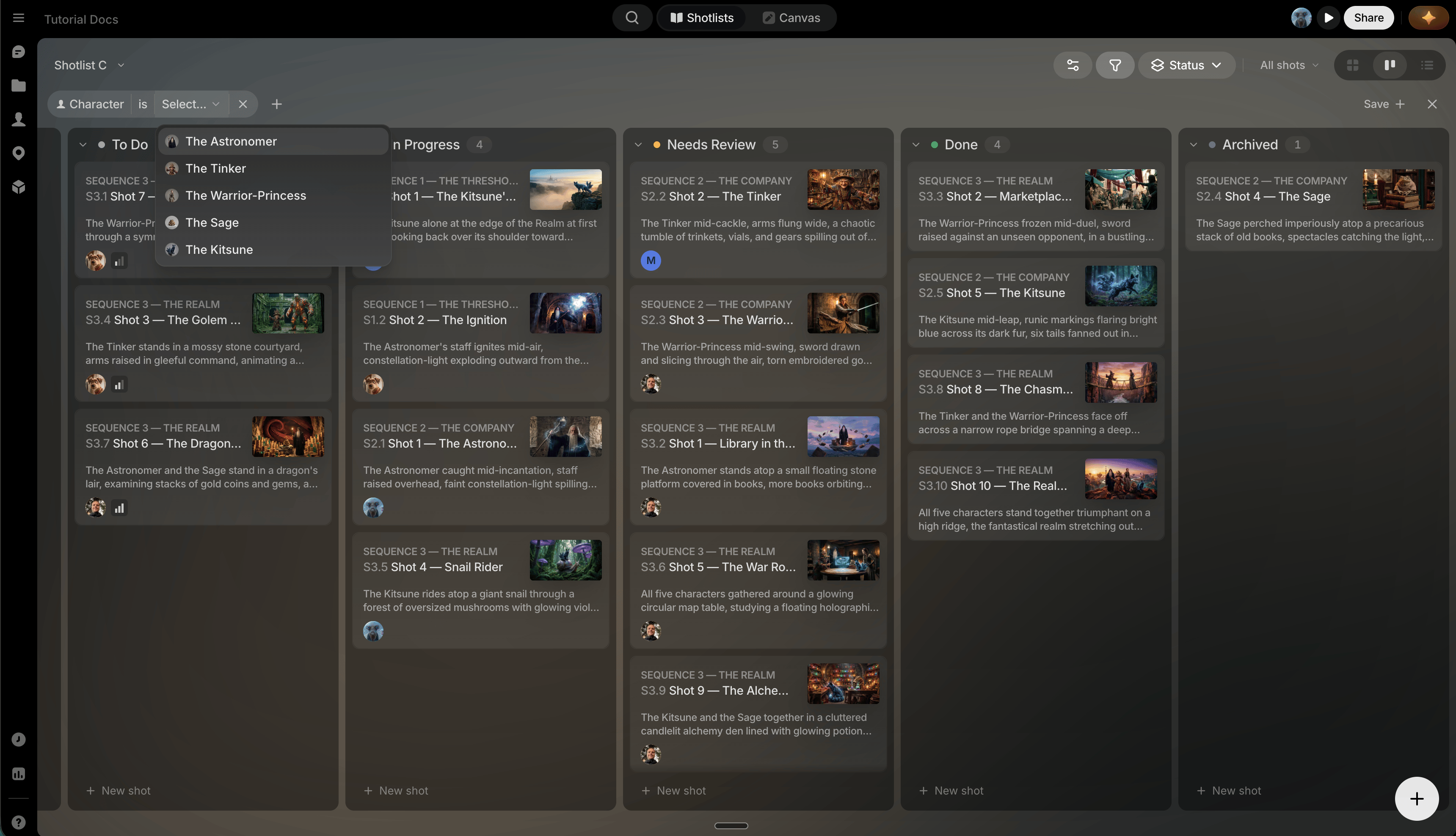Add New shot in Needs Review column
1456x836 pixels.
673,791
